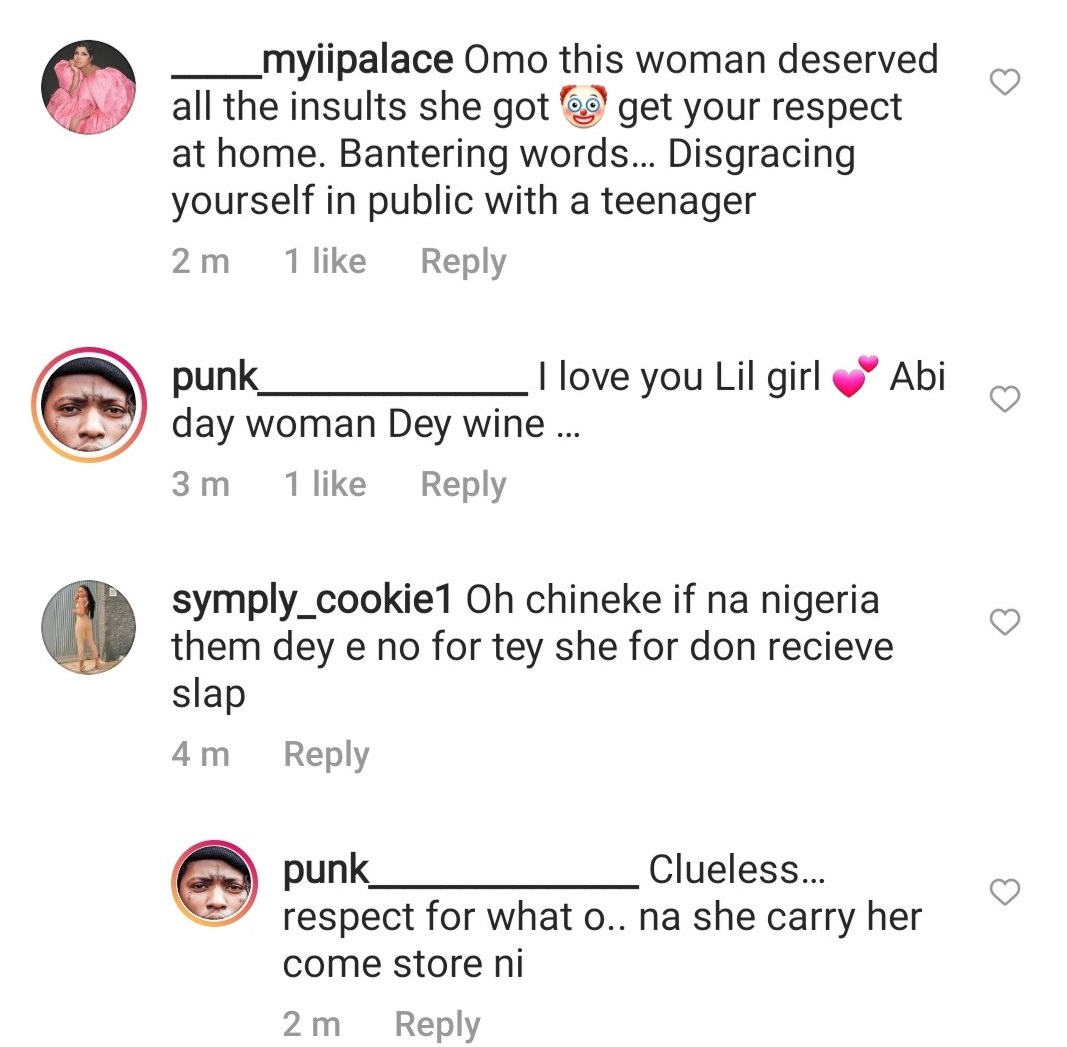This screenshot has width=1067, height=1047.
Task: Reply to punk's "I love you Lil girl" comment
Action: tap(463, 485)
